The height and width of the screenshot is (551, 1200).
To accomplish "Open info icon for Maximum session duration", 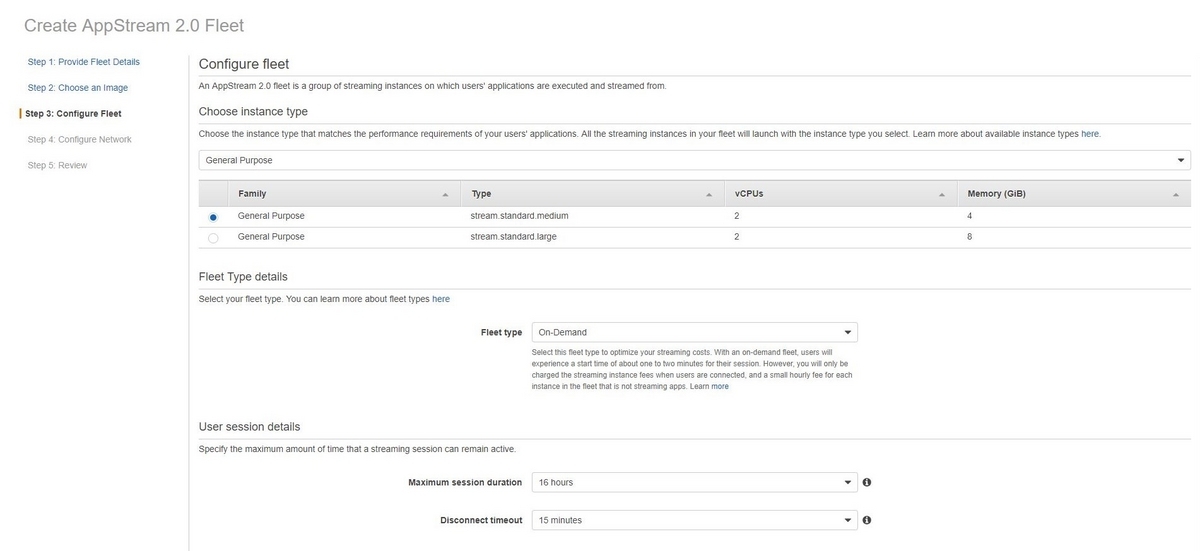I will click(x=867, y=482).
